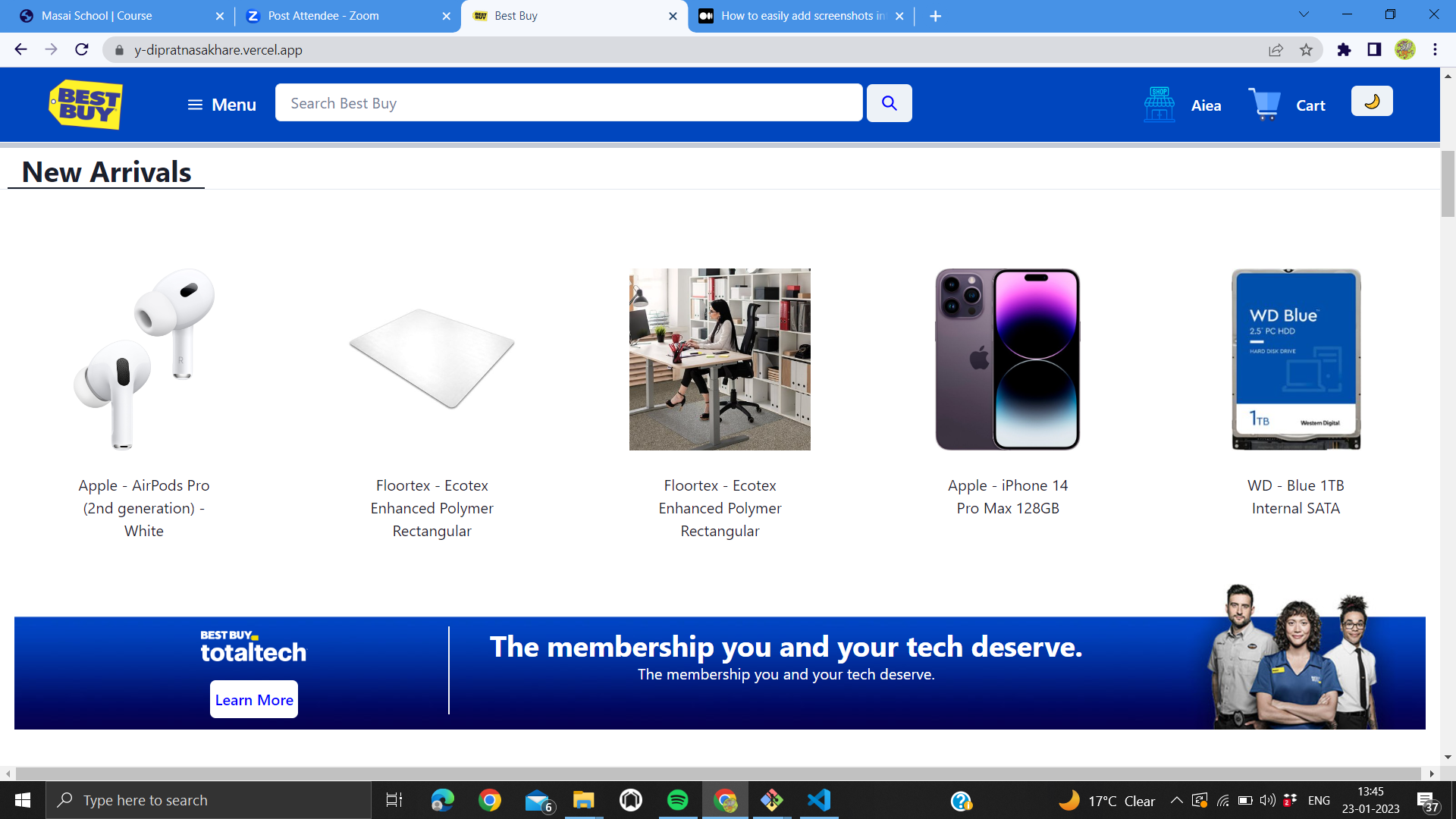Click the share this page icon
This screenshot has width=1456, height=819.
(x=1276, y=50)
